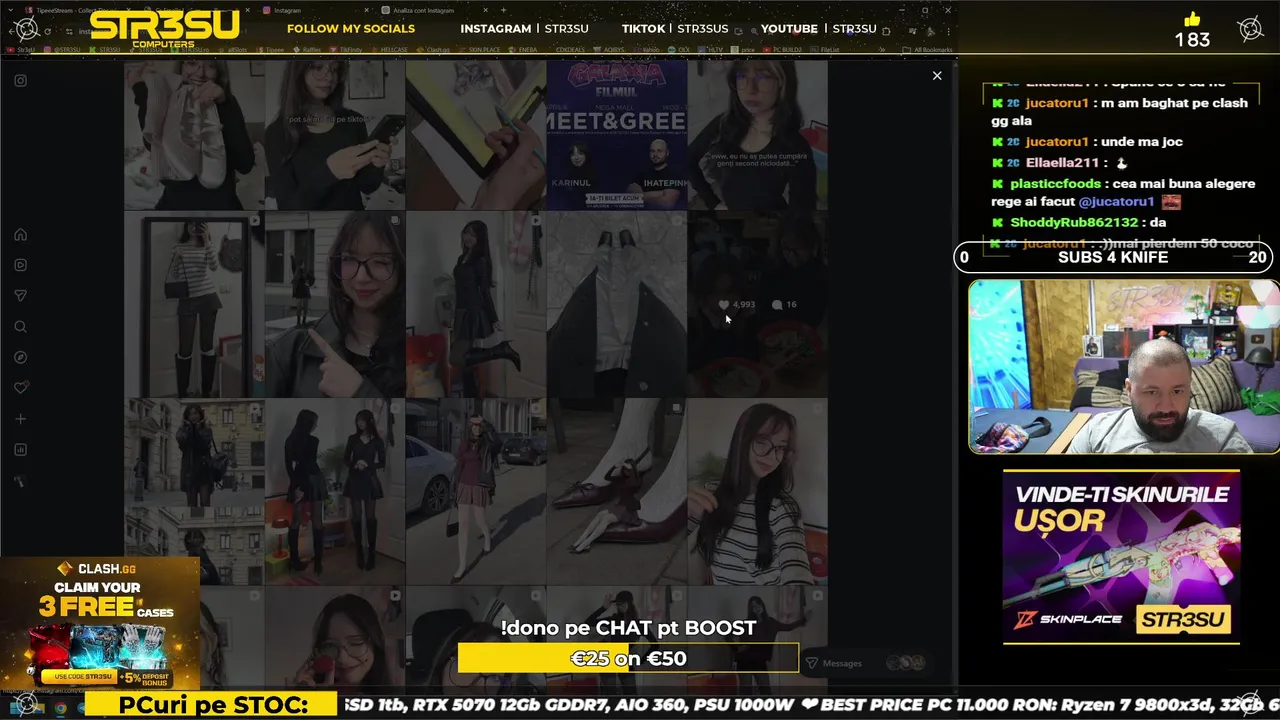Click the 4,993 likes count on the hovered post
1280x720 pixels.
737,304
